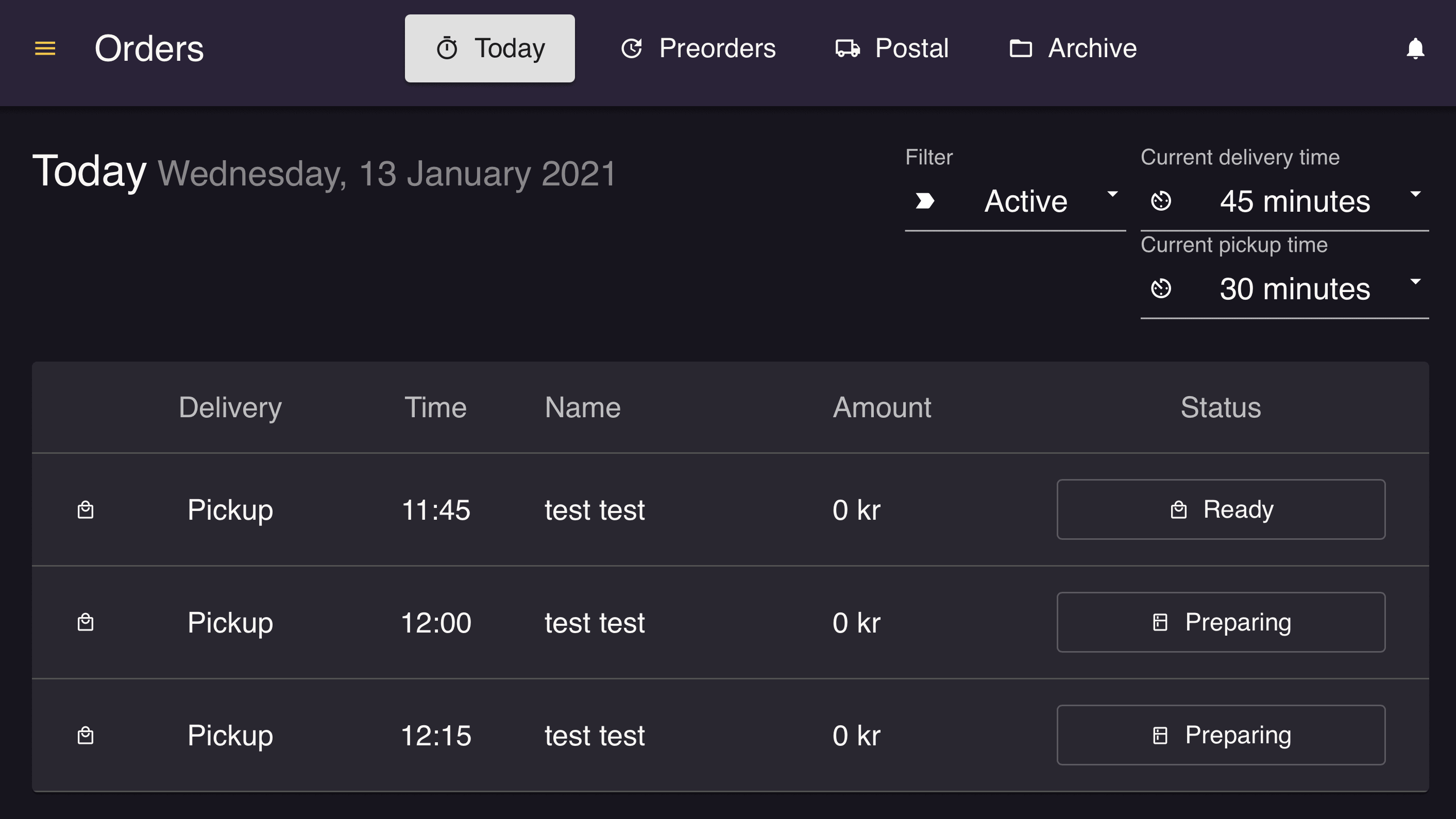Click the Time column header
Image resolution: width=1456 pixels, height=819 pixels.
[435, 408]
